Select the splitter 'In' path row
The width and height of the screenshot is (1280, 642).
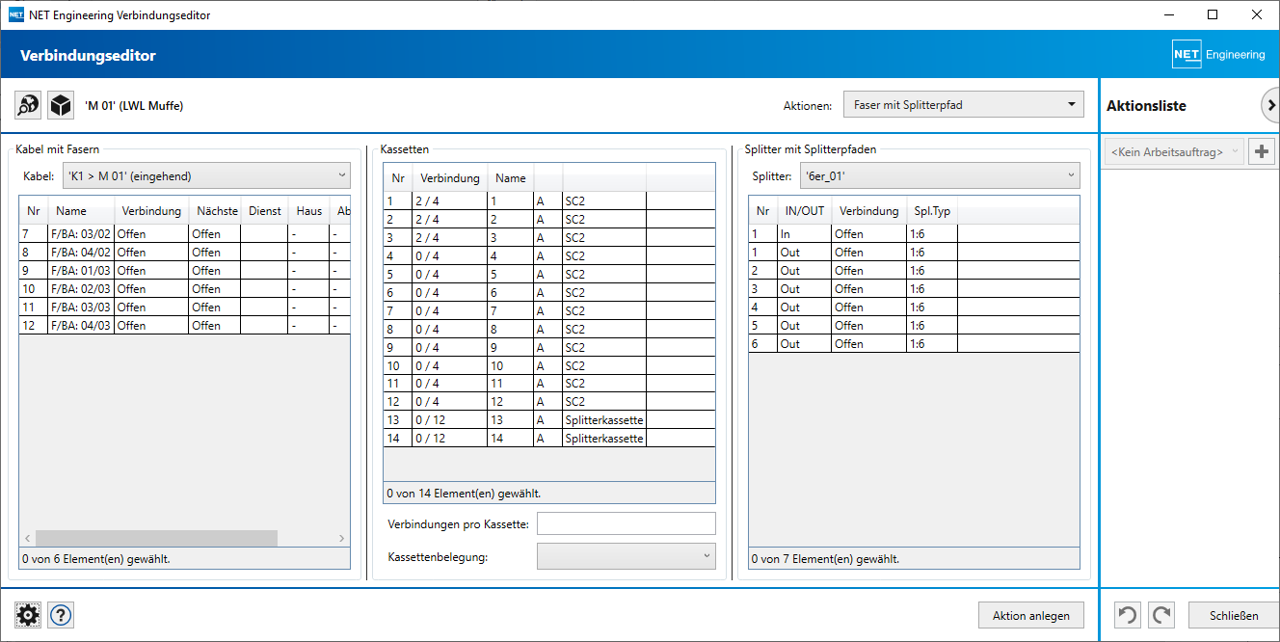(x=914, y=234)
